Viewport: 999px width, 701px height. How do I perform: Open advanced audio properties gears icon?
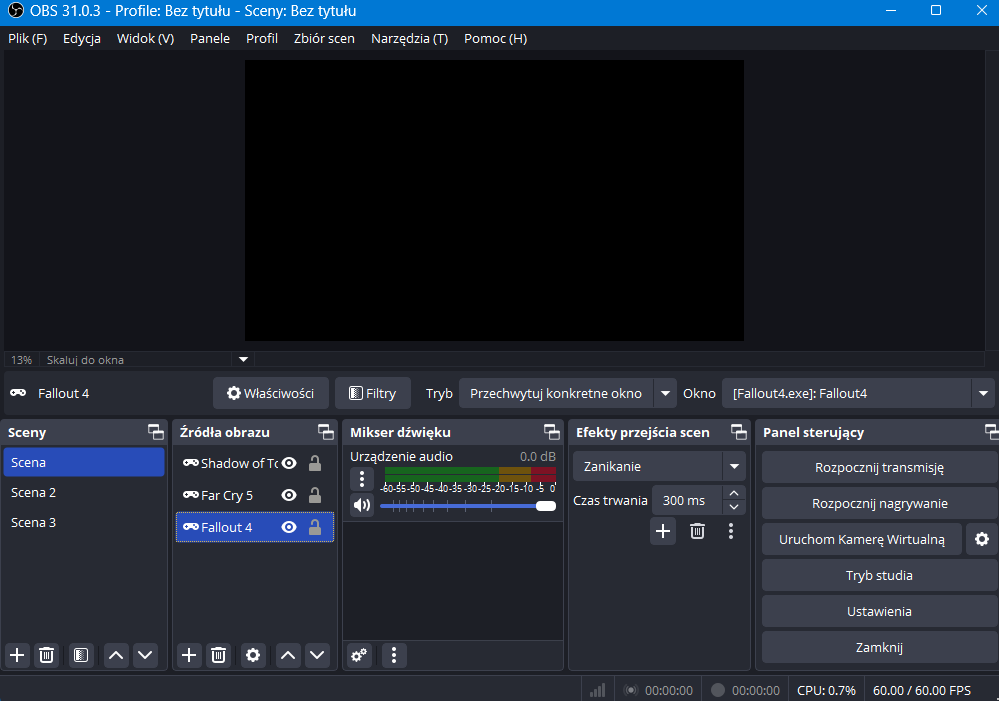click(359, 655)
